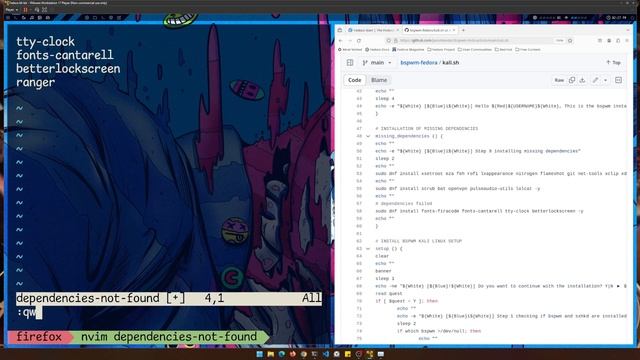Open Firefox from the Windows taskbar
The image size is (640, 360).
(x=293, y=354)
